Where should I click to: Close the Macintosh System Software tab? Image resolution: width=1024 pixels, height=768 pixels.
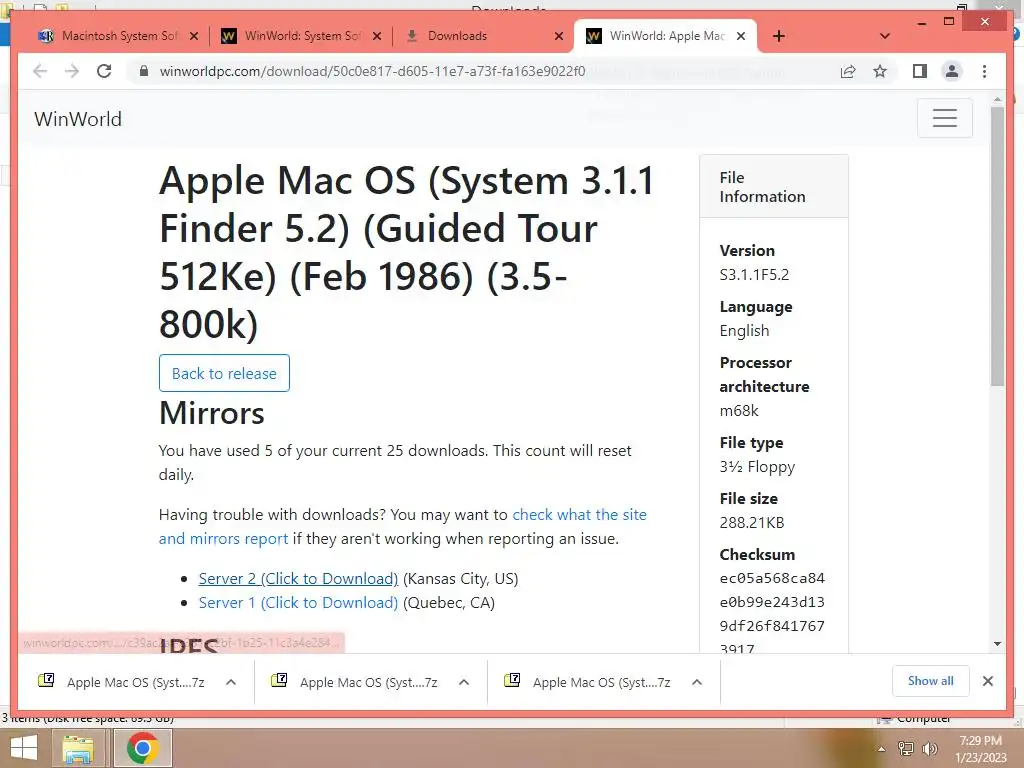tap(194, 37)
